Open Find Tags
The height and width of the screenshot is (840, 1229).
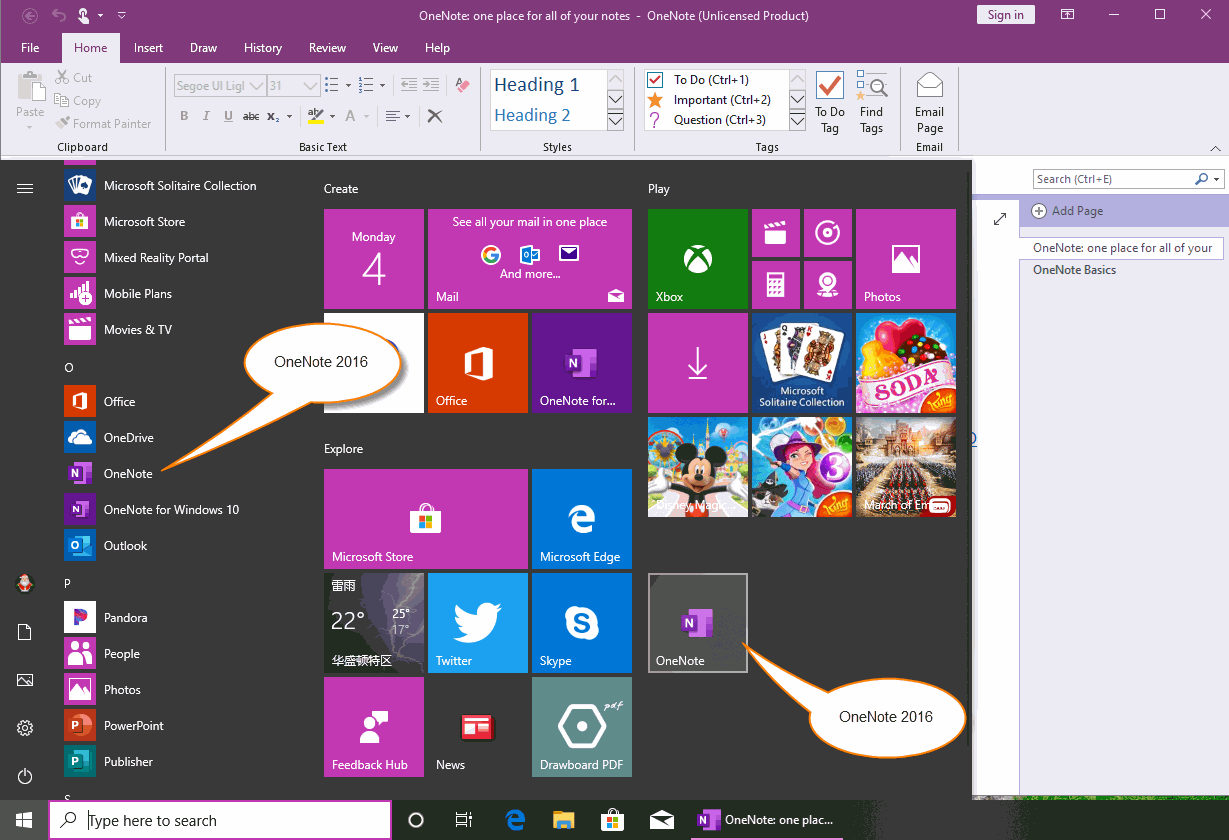pyautogui.click(x=871, y=103)
